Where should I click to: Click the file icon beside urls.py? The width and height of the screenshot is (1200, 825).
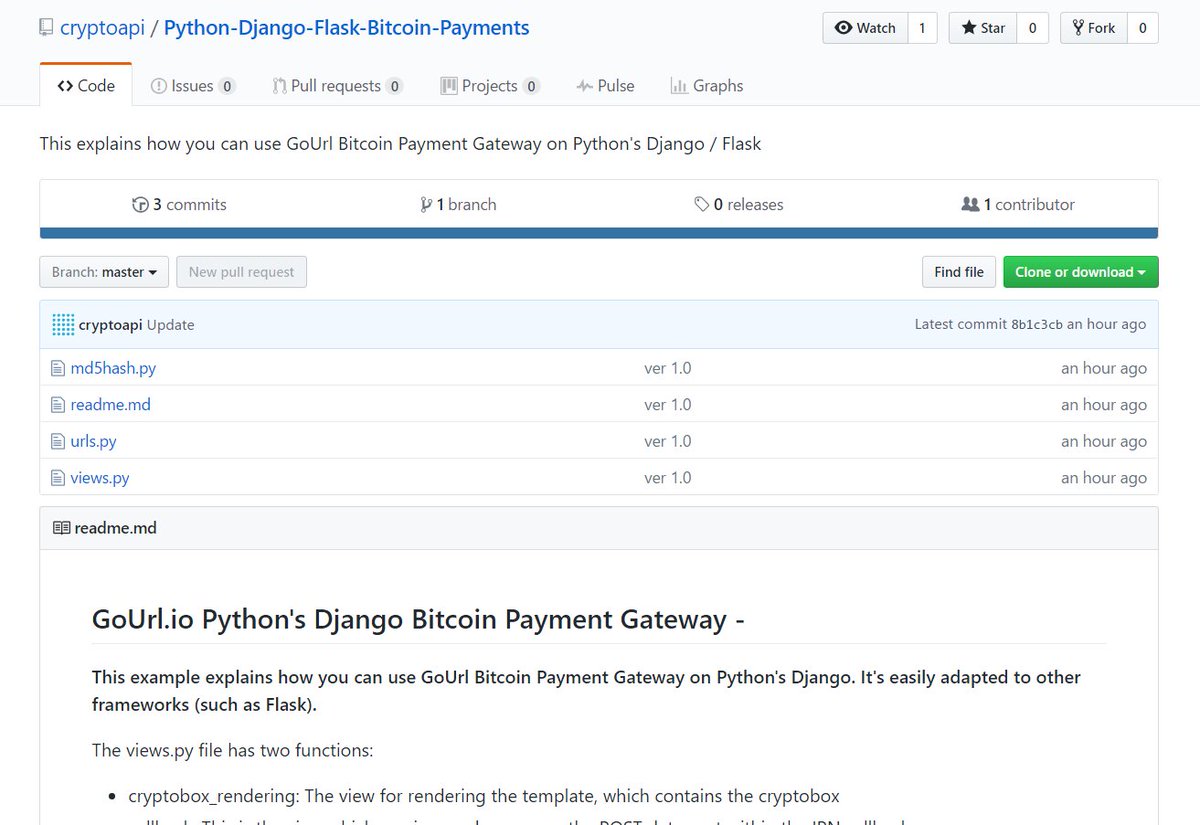[58, 441]
